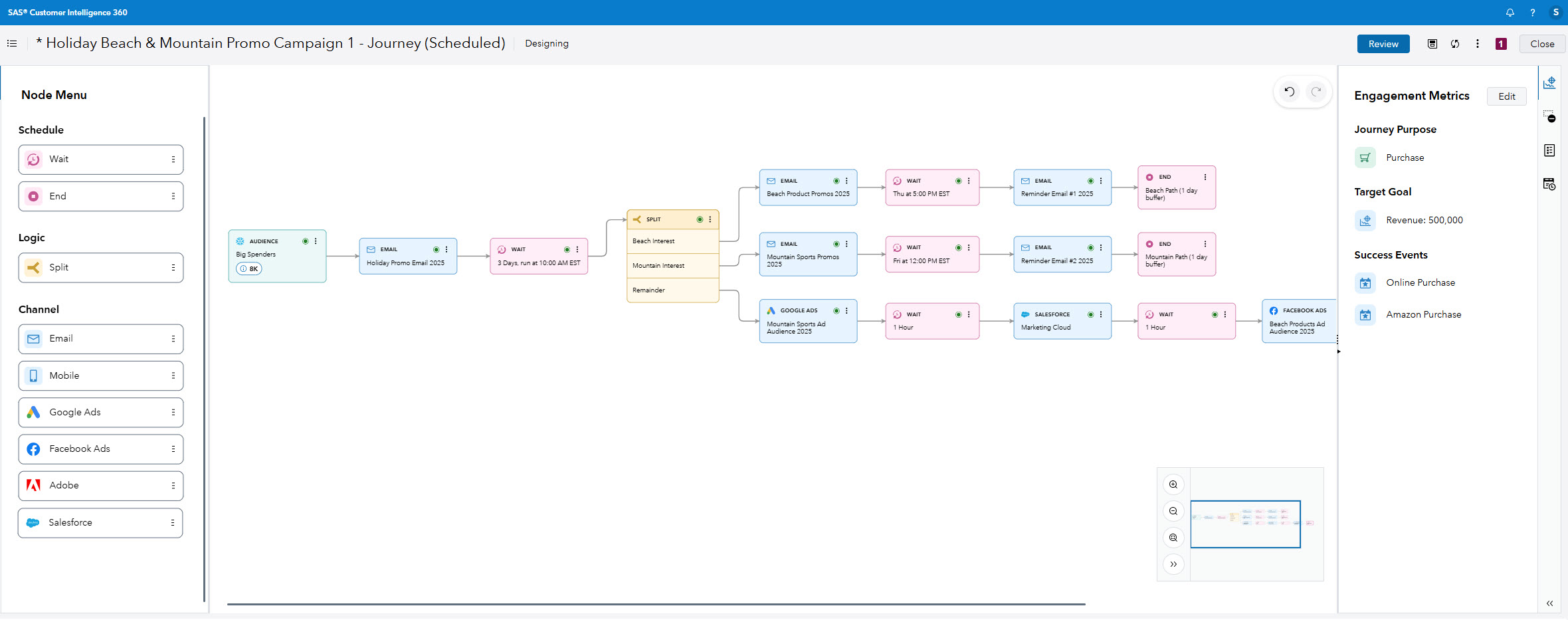Select the Mountain Sports Ad Audience 2025 node
This screenshot has height=620, width=1568.
[x=808, y=321]
